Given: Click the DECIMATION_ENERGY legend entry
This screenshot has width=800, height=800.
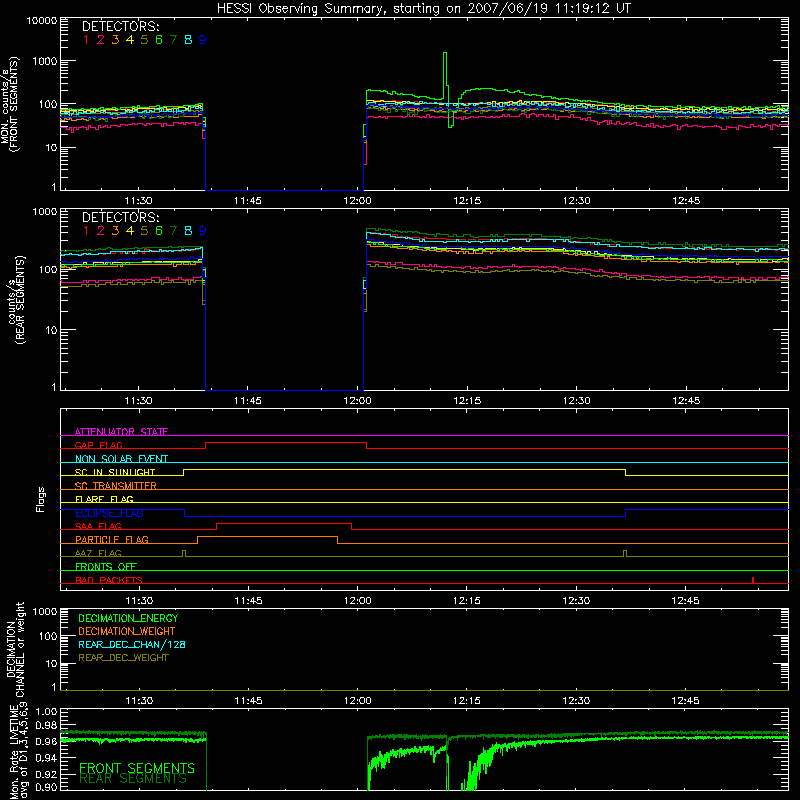Looking at the screenshot, I should [x=128, y=618].
